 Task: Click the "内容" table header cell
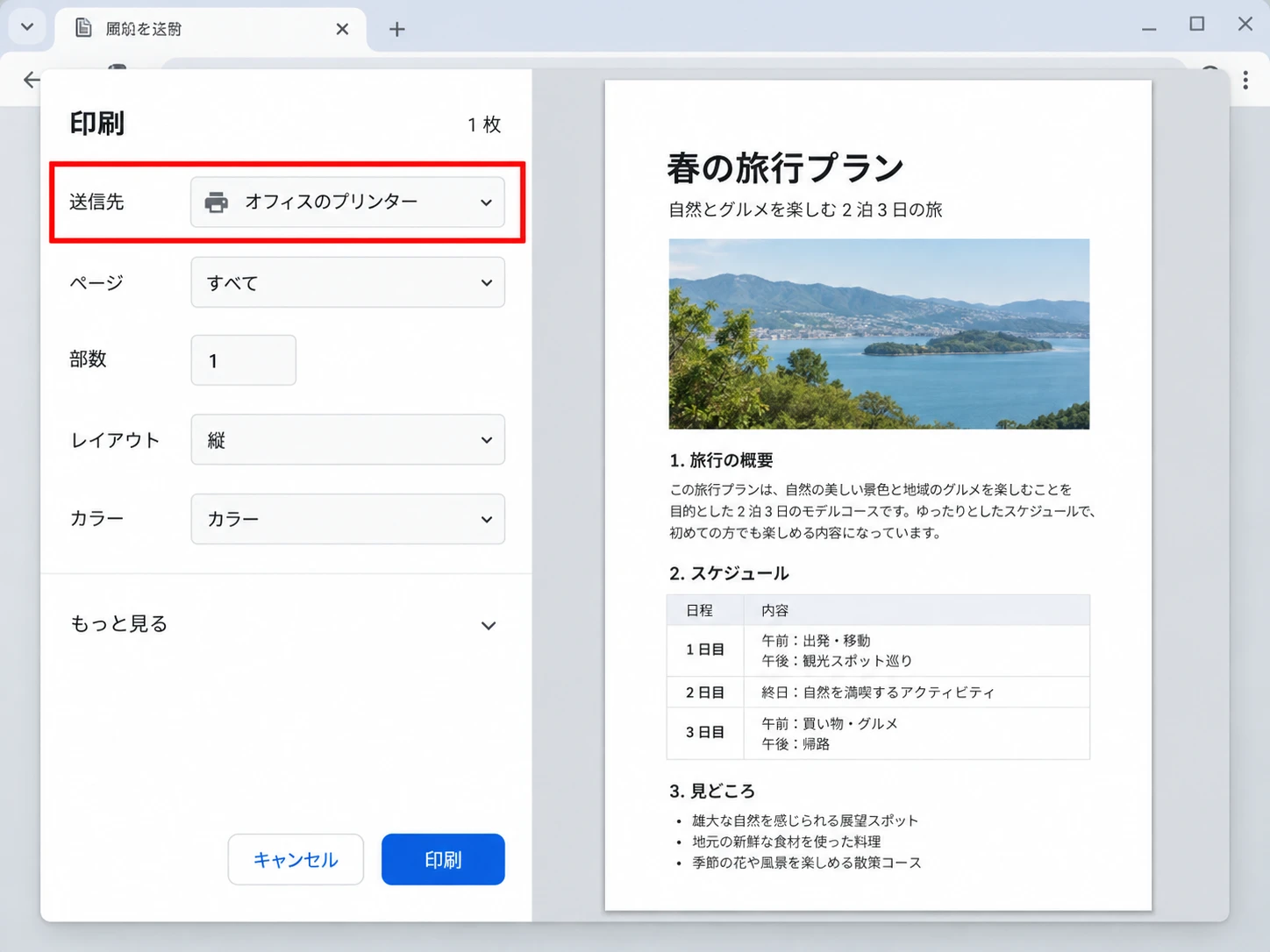click(x=917, y=610)
